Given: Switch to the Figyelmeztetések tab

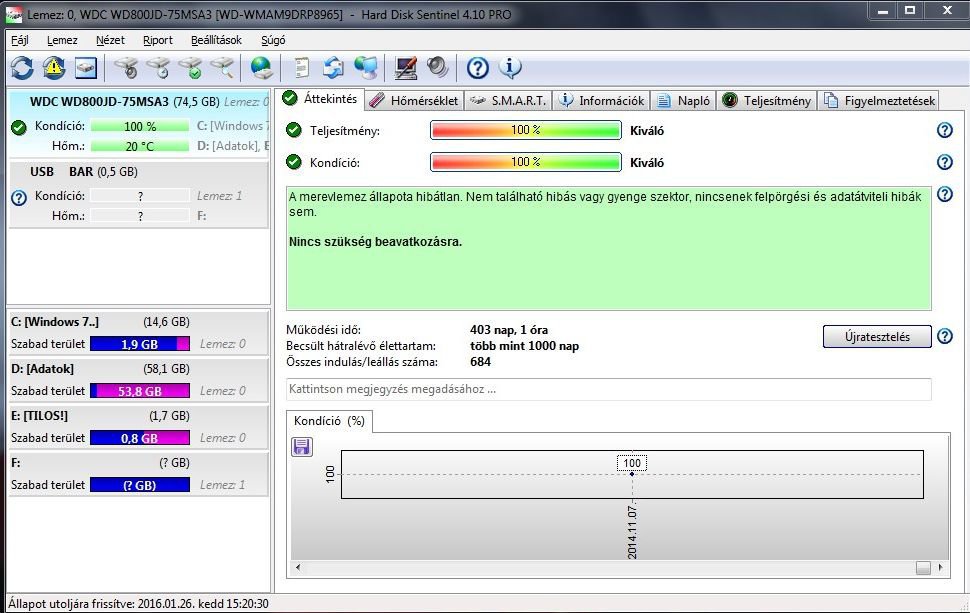Looking at the screenshot, I should (879, 101).
